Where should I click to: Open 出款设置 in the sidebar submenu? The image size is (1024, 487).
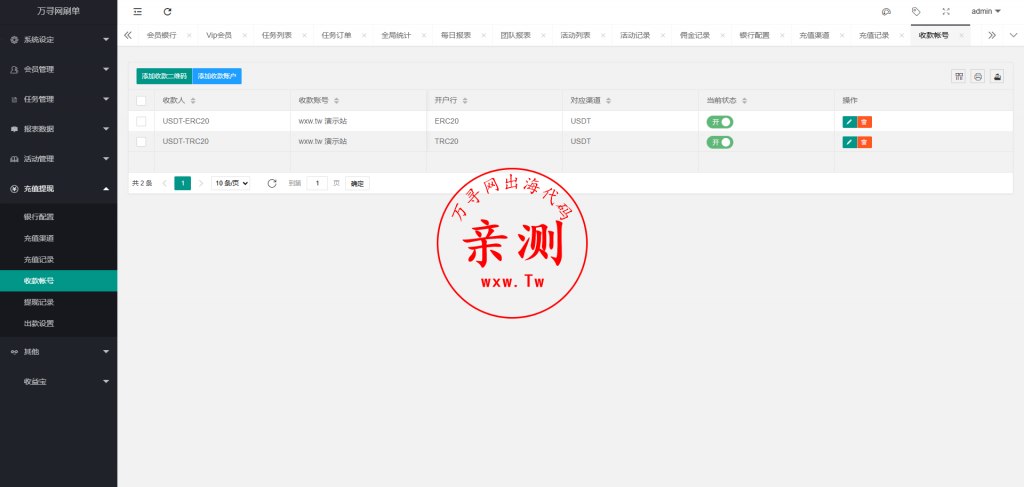point(59,323)
